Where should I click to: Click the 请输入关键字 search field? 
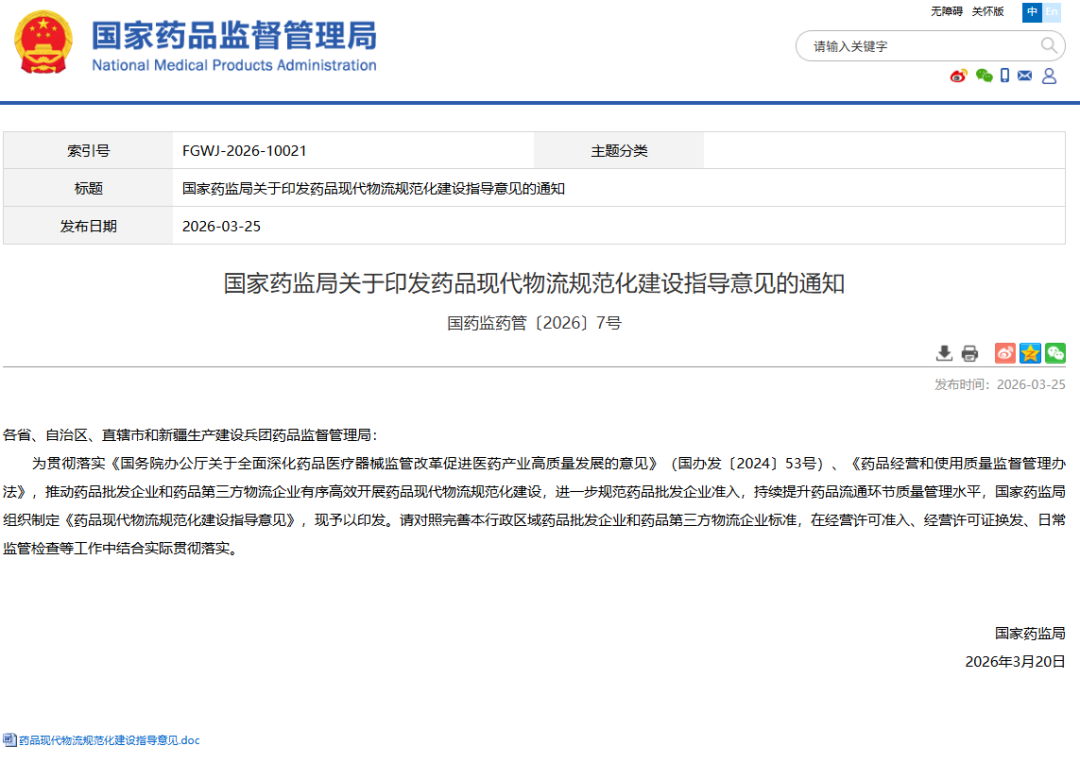point(920,46)
